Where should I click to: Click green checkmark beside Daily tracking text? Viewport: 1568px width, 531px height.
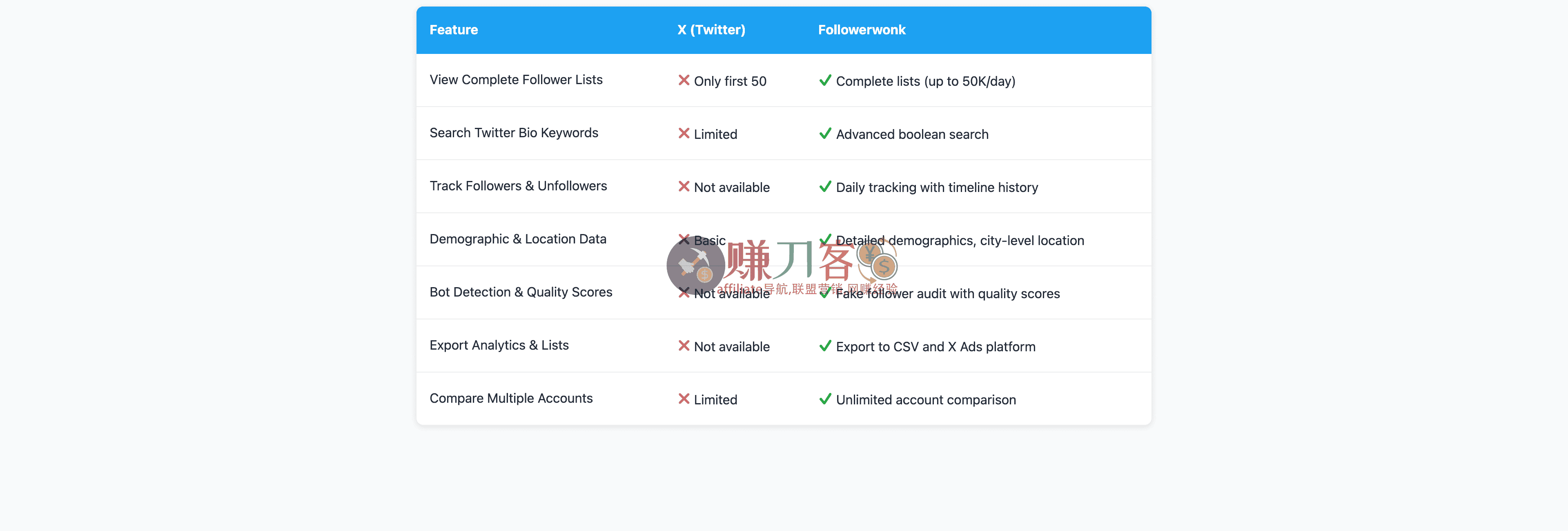(825, 186)
